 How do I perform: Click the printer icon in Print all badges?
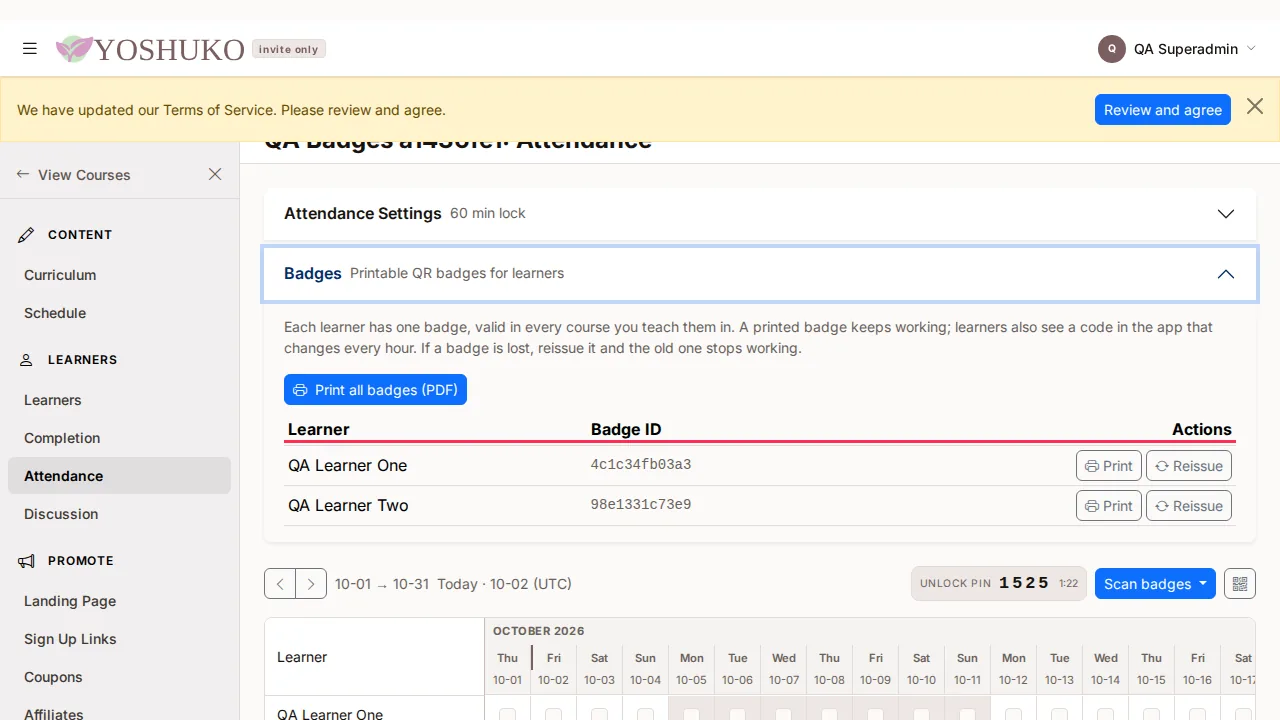click(x=300, y=390)
